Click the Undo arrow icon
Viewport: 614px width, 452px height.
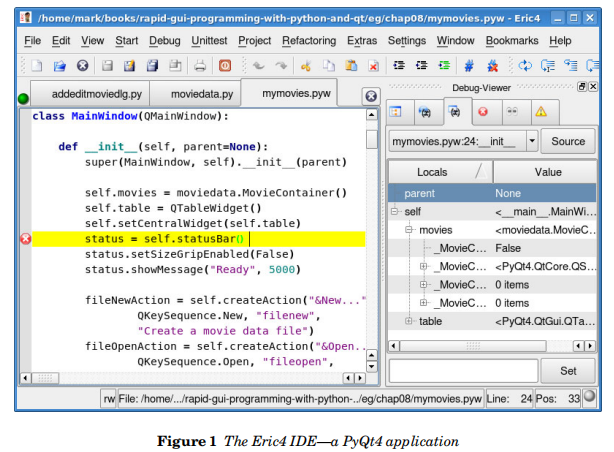click(258, 65)
